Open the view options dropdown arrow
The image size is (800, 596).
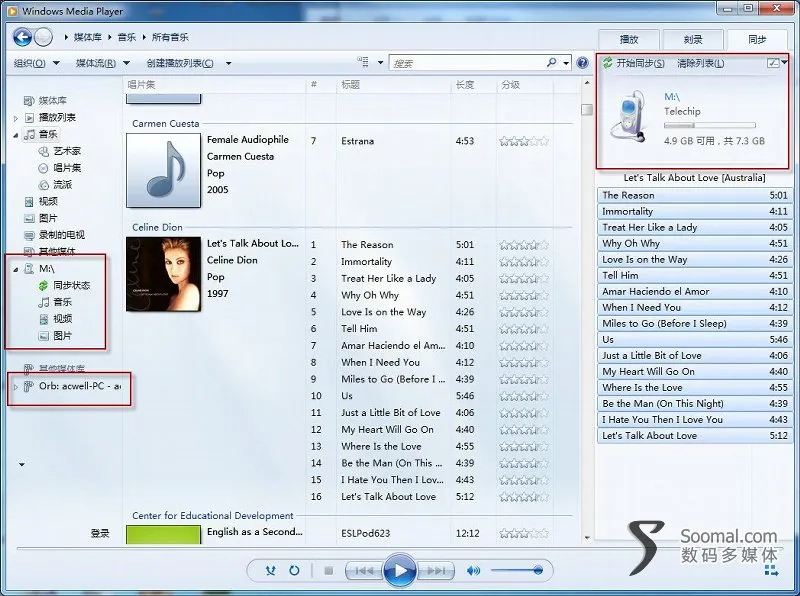[x=380, y=63]
